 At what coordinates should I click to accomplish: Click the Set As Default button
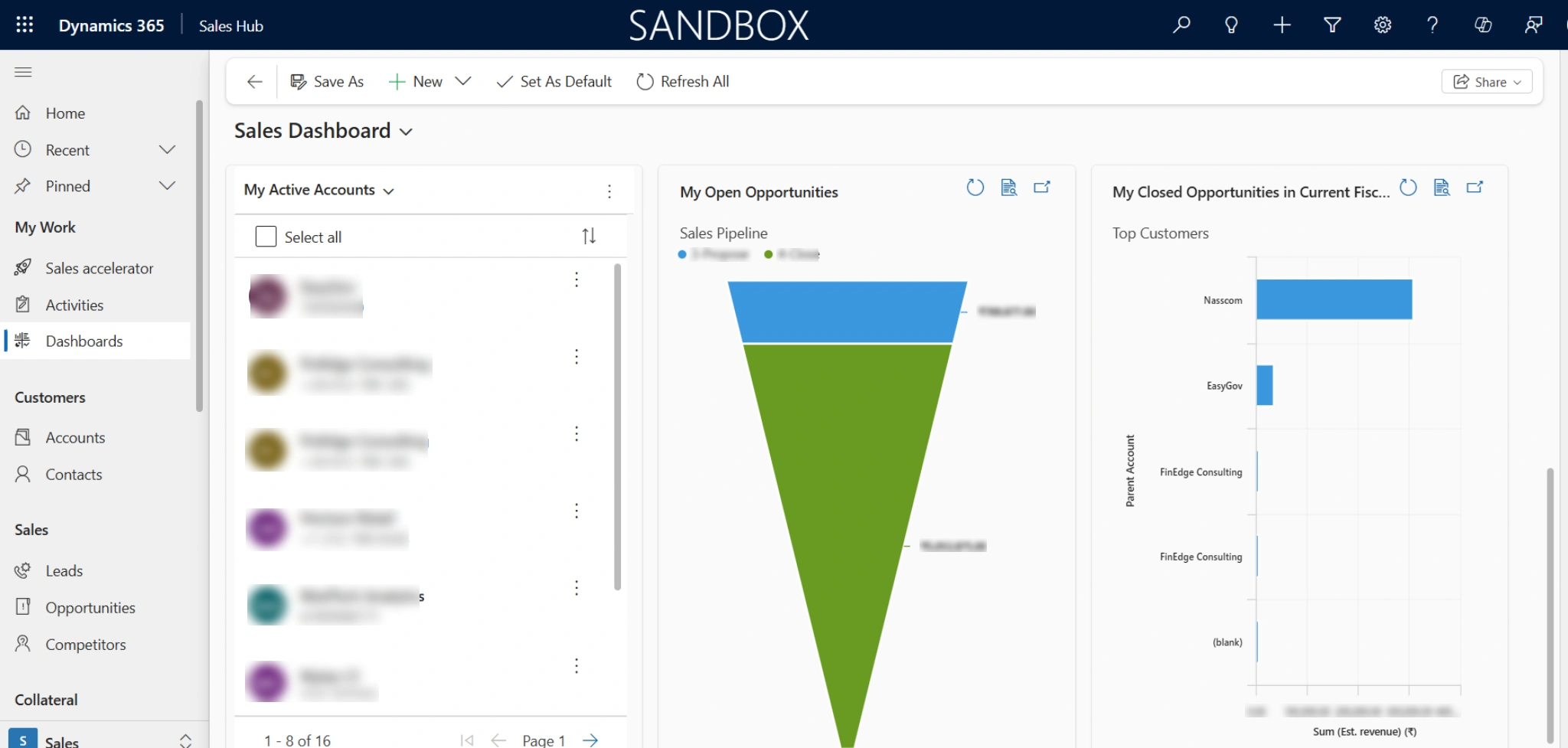click(x=554, y=81)
